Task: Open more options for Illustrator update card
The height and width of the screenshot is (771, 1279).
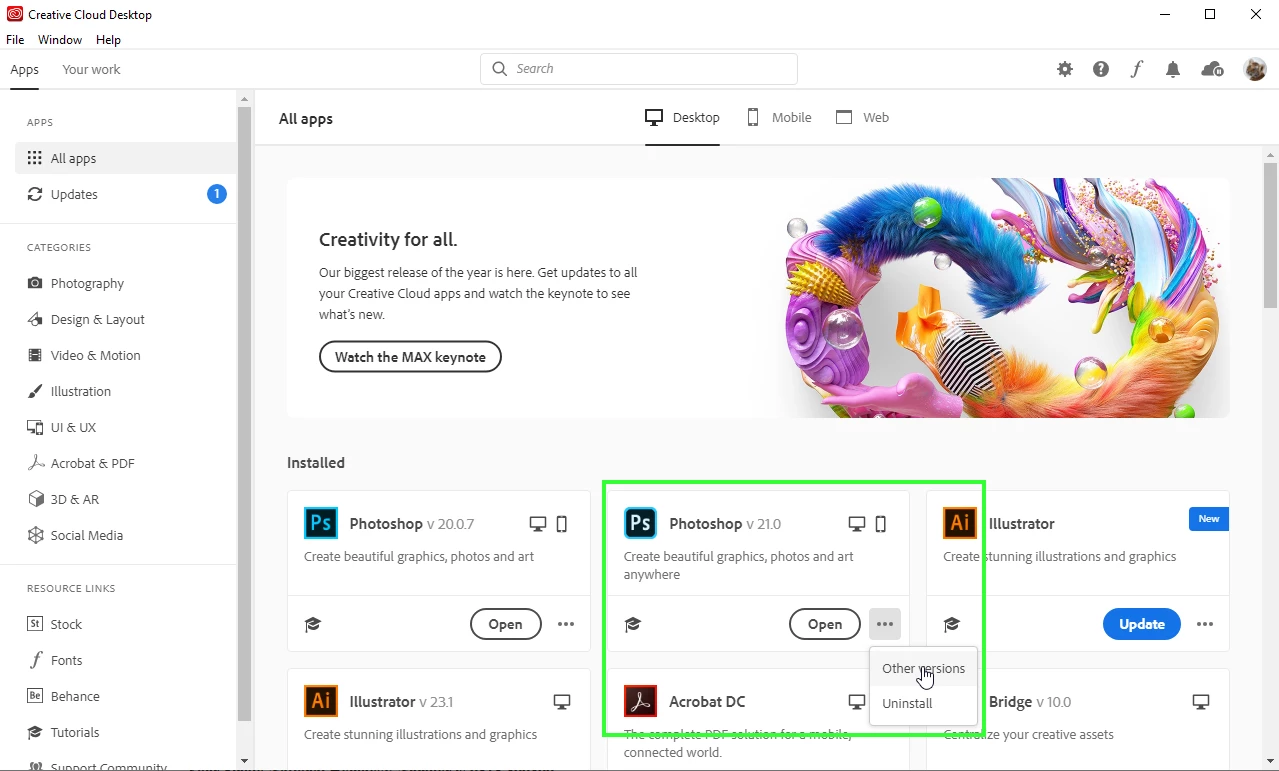Action: [1205, 624]
